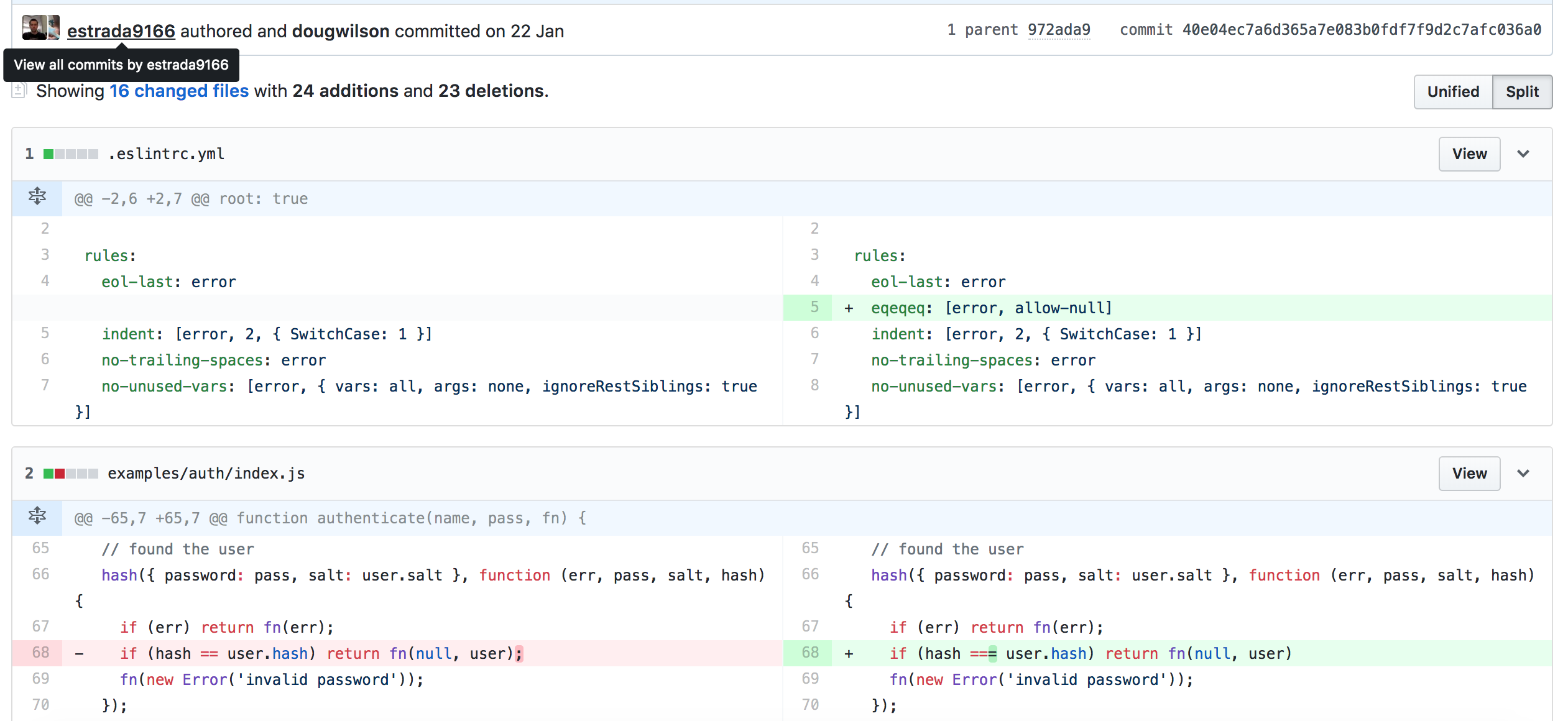Select the file name examples/auth/index.js
1568x721 pixels.
pos(206,473)
